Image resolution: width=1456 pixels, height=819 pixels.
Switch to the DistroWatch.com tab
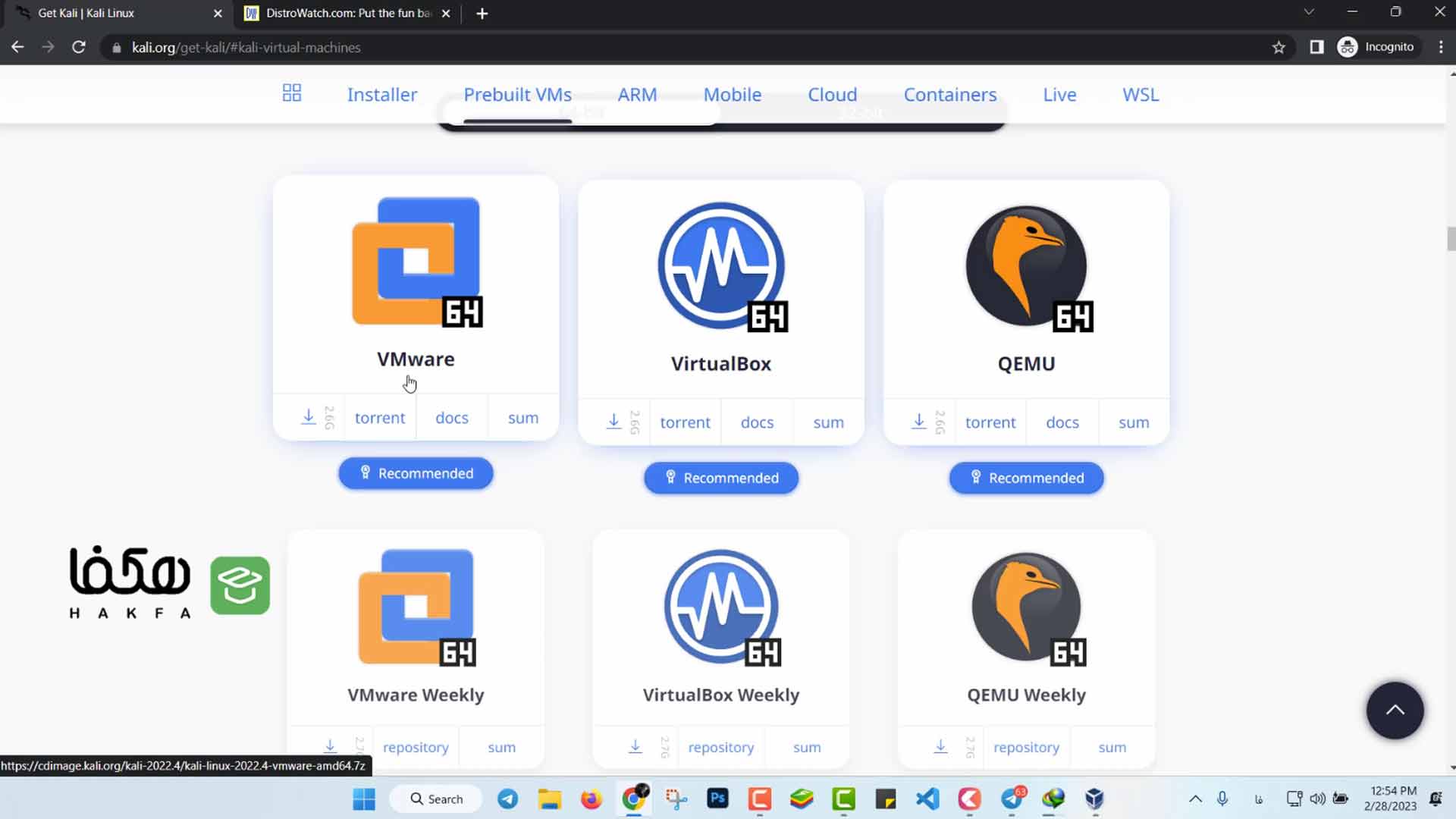tap(347, 14)
